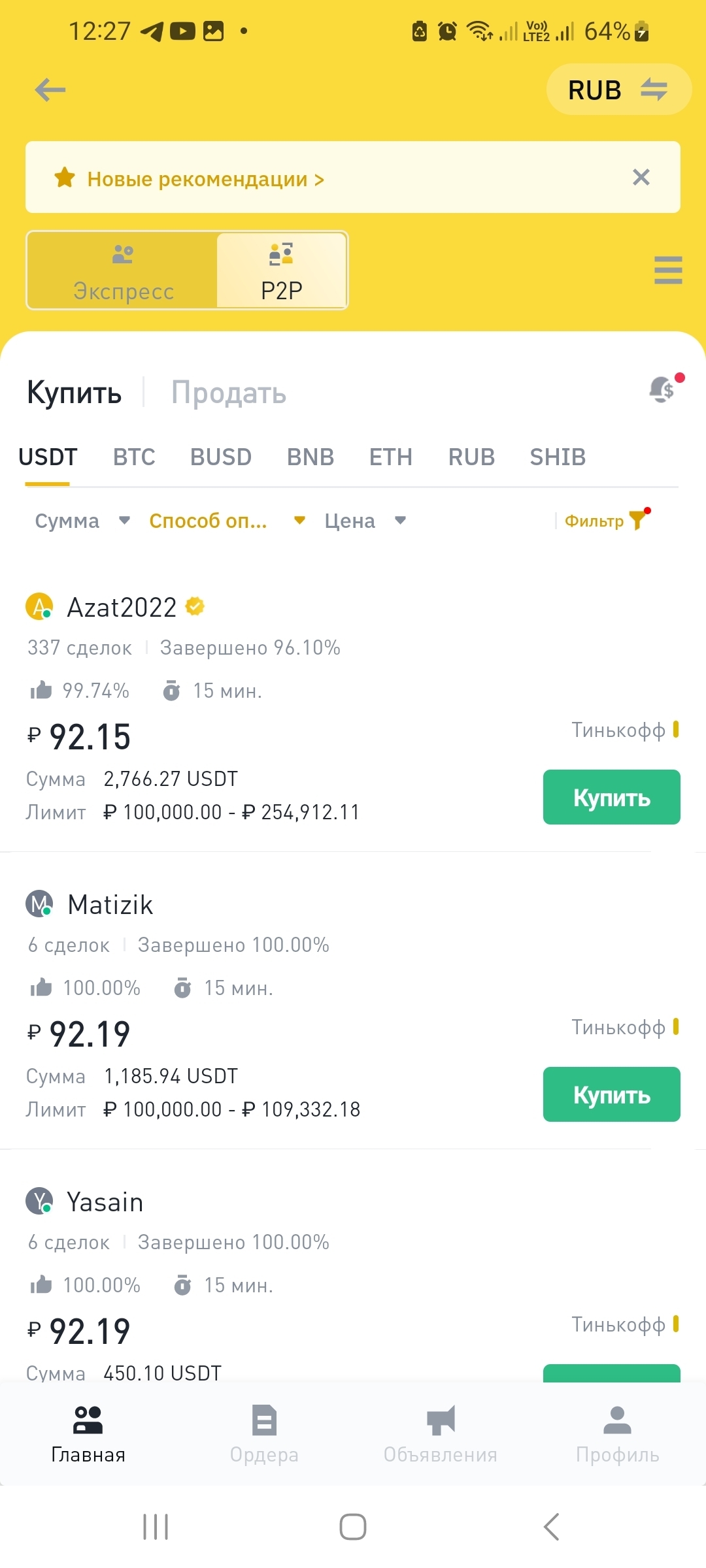Screen dimensions: 706x1568
Task: Open the hamburger menu icon
Action: pyautogui.click(x=667, y=270)
